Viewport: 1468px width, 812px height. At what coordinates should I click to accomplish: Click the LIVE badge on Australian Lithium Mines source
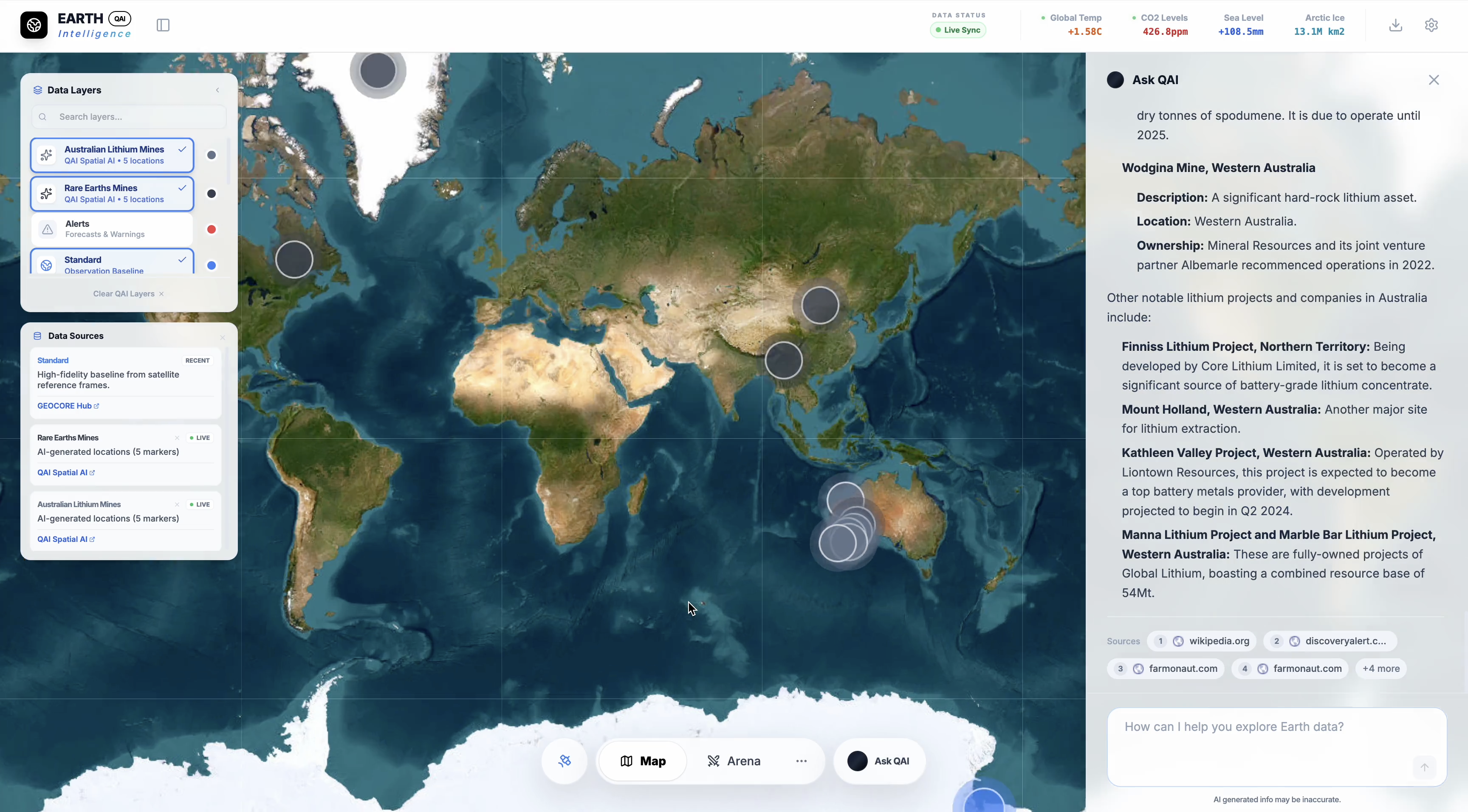click(200, 504)
